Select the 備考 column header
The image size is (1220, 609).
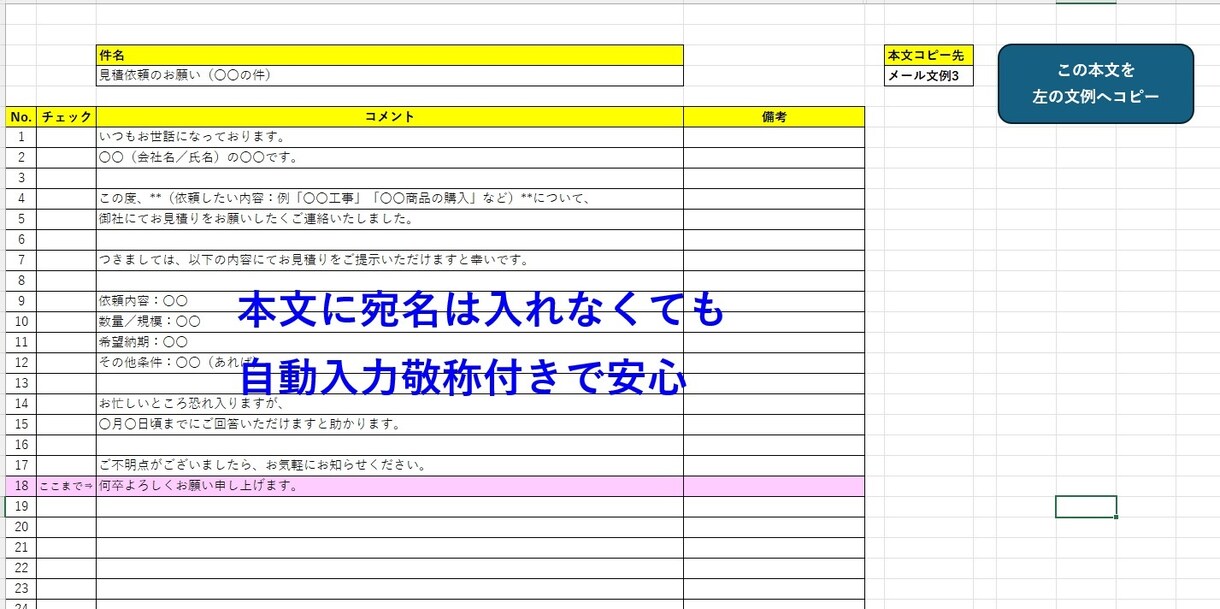(774, 117)
